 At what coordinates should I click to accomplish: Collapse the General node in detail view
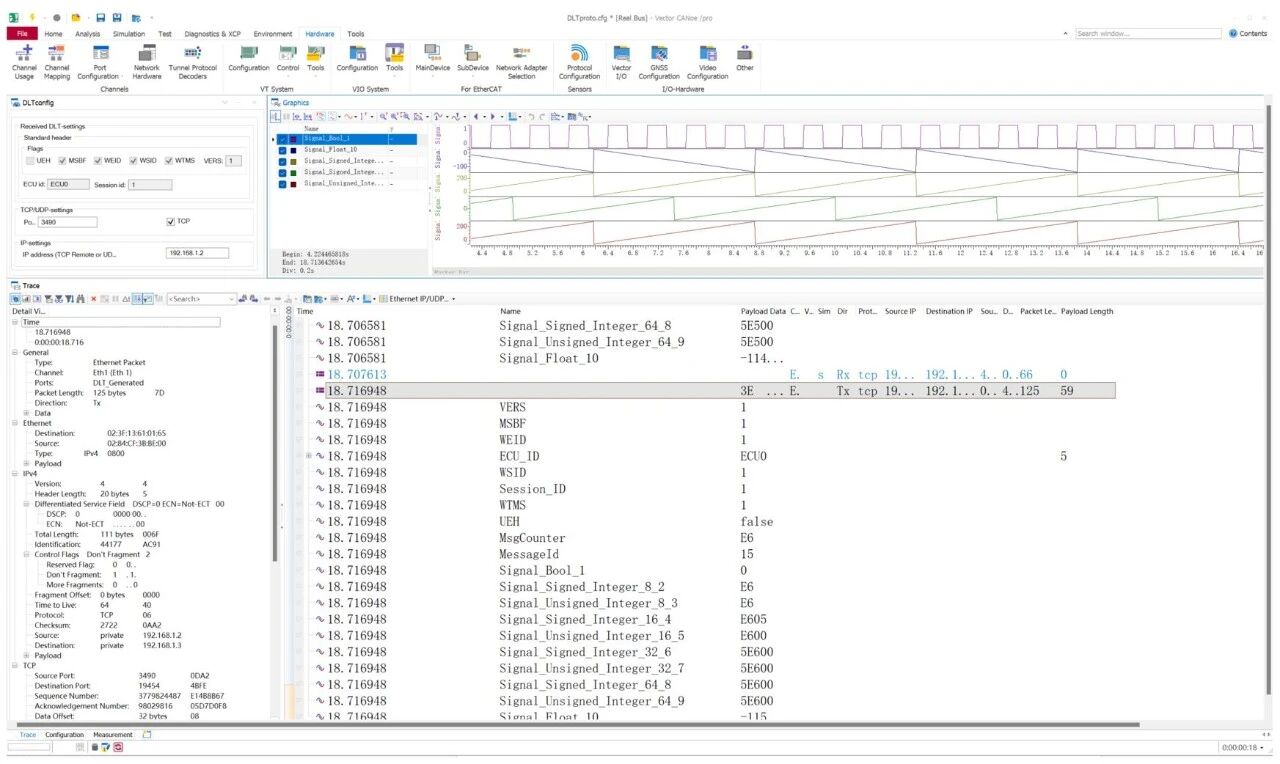(x=16, y=352)
